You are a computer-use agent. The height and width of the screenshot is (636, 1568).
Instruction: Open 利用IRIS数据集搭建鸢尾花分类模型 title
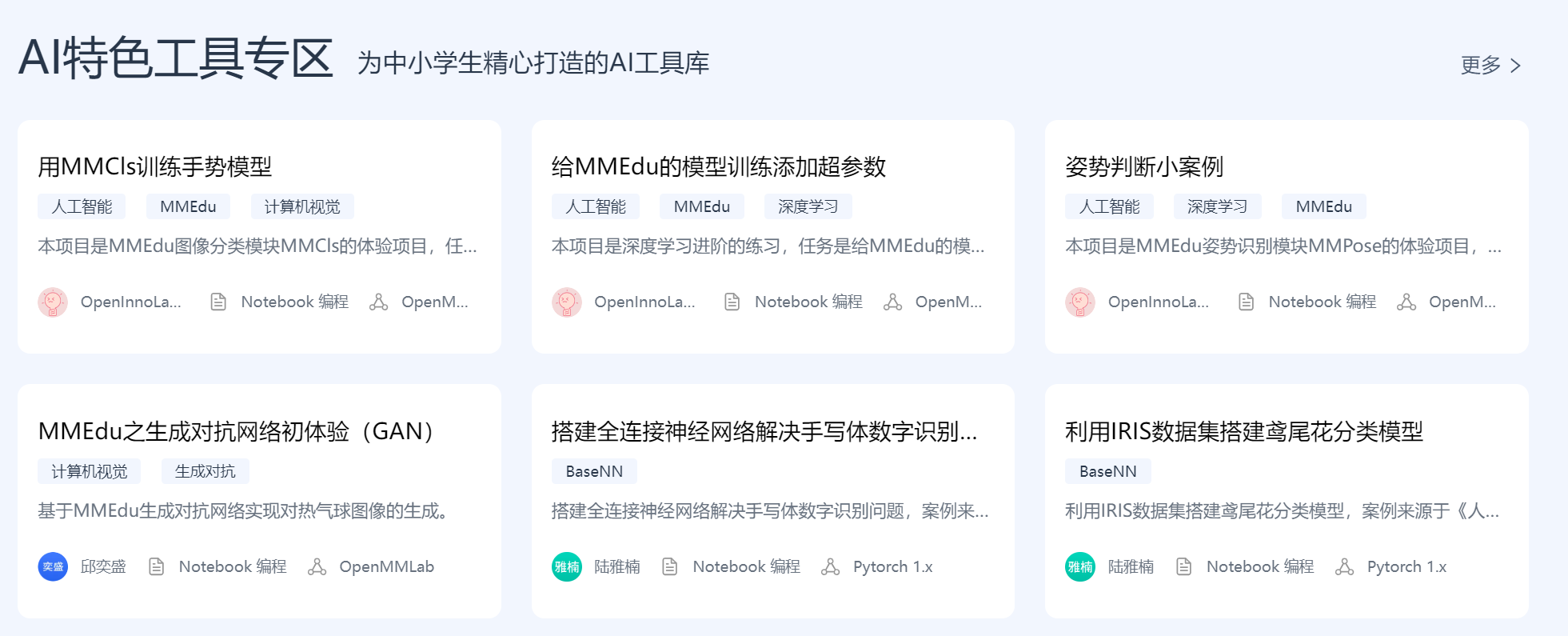pyautogui.click(x=1244, y=431)
